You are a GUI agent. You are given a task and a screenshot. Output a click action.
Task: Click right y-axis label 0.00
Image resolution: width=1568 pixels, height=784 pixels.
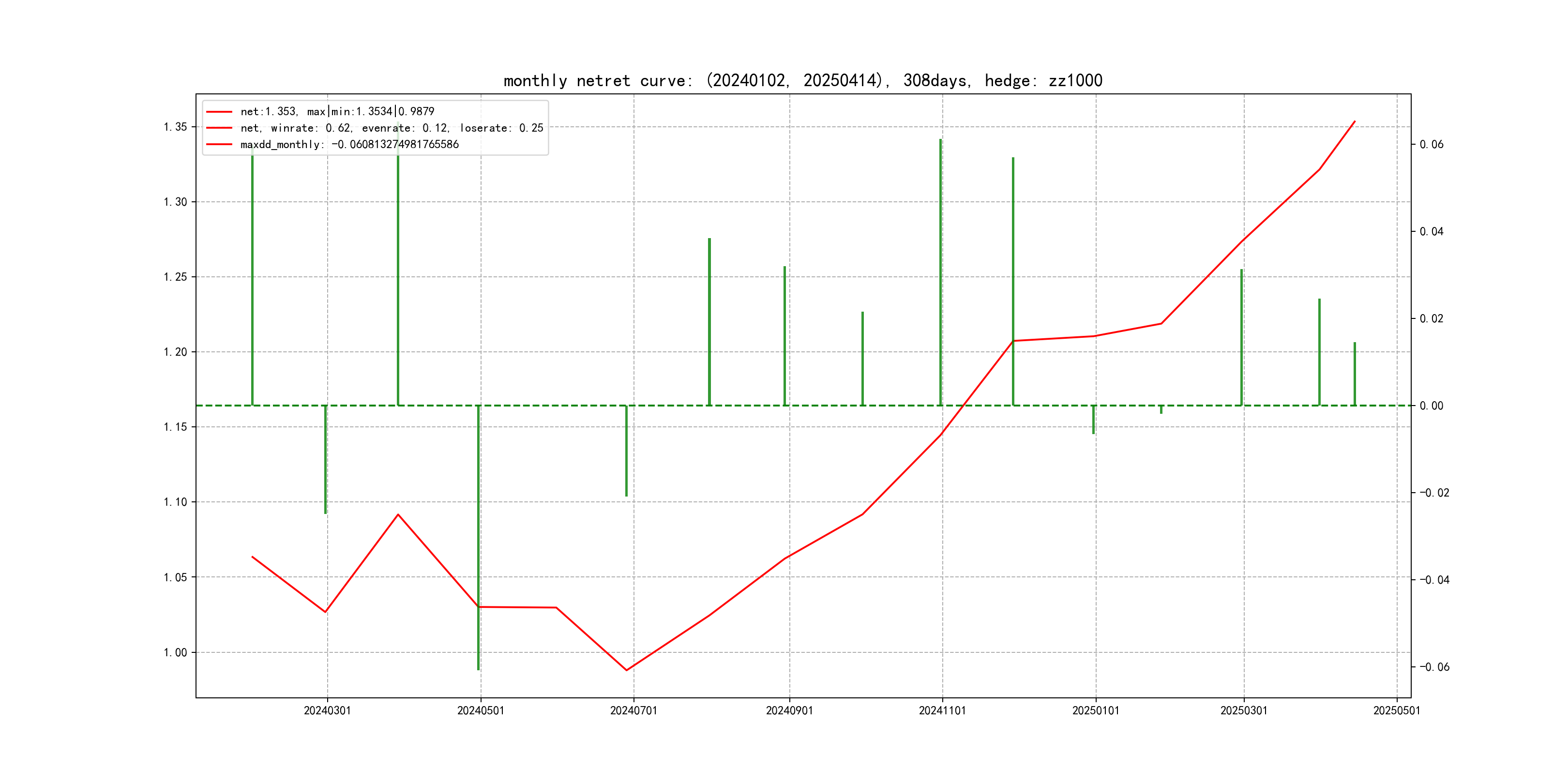pos(1431,406)
